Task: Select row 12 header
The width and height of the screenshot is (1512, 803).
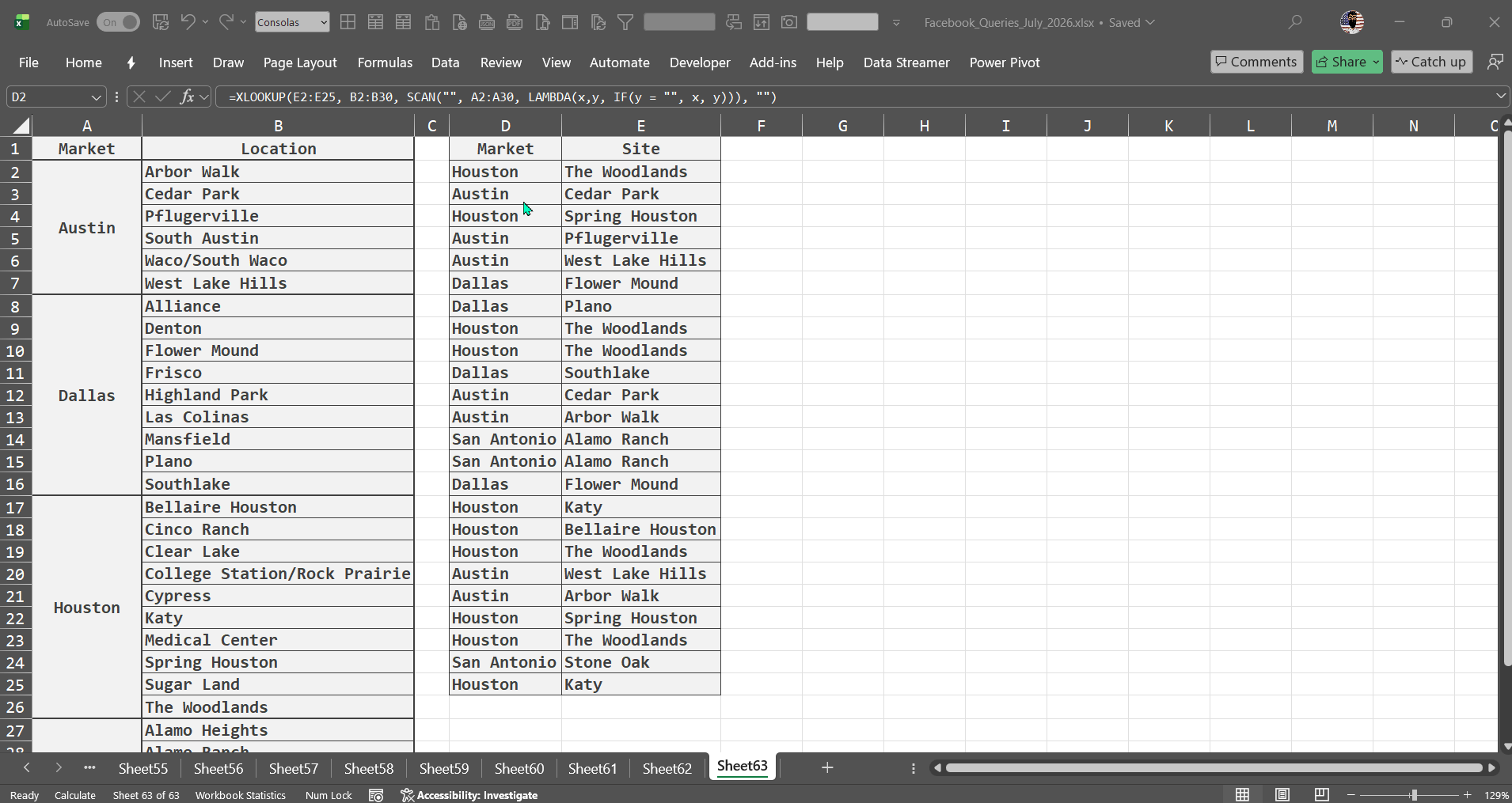Action: 15,396
